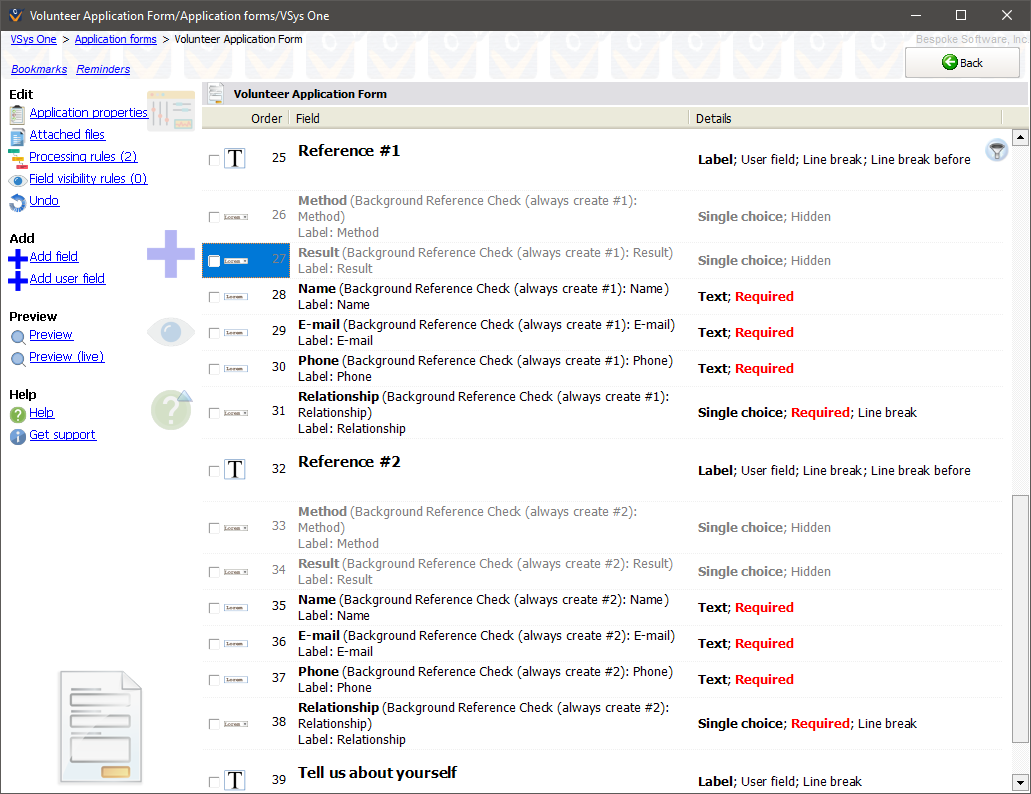Screen dimensions: 1031x794
Task: Click the Application properties page icon
Action: 17,114
